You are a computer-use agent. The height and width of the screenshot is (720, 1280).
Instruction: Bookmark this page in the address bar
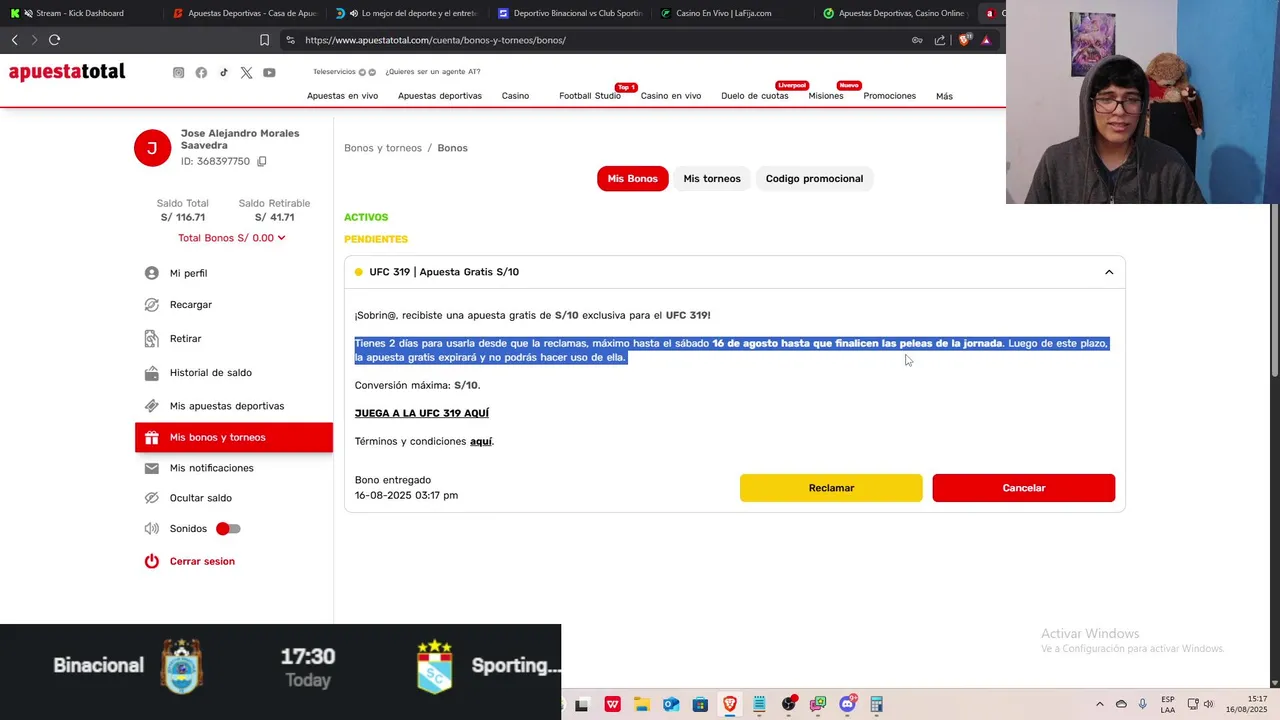click(x=264, y=40)
